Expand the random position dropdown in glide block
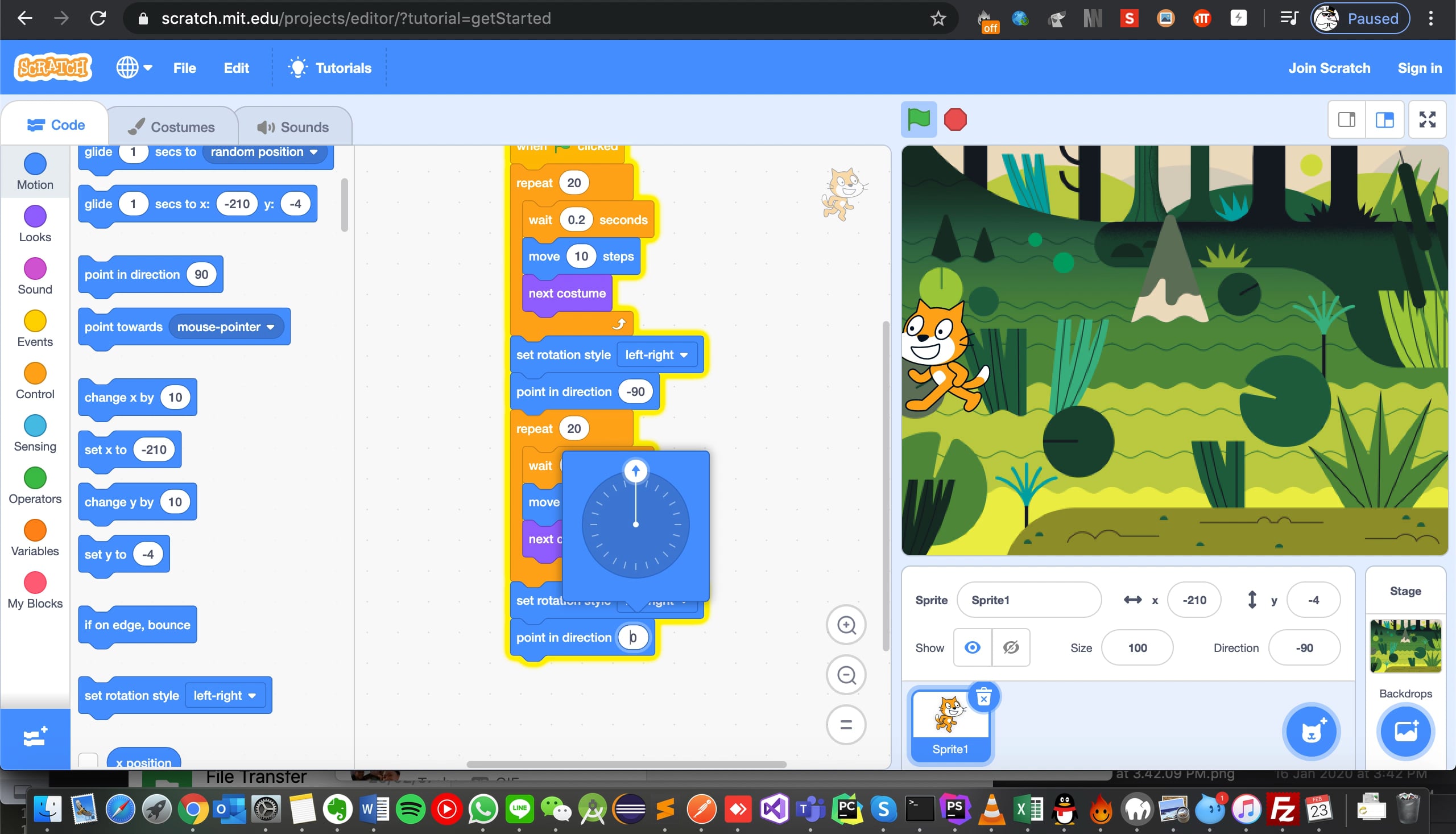Image resolution: width=1456 pixels, height=834 pixels. click(264, 152)
